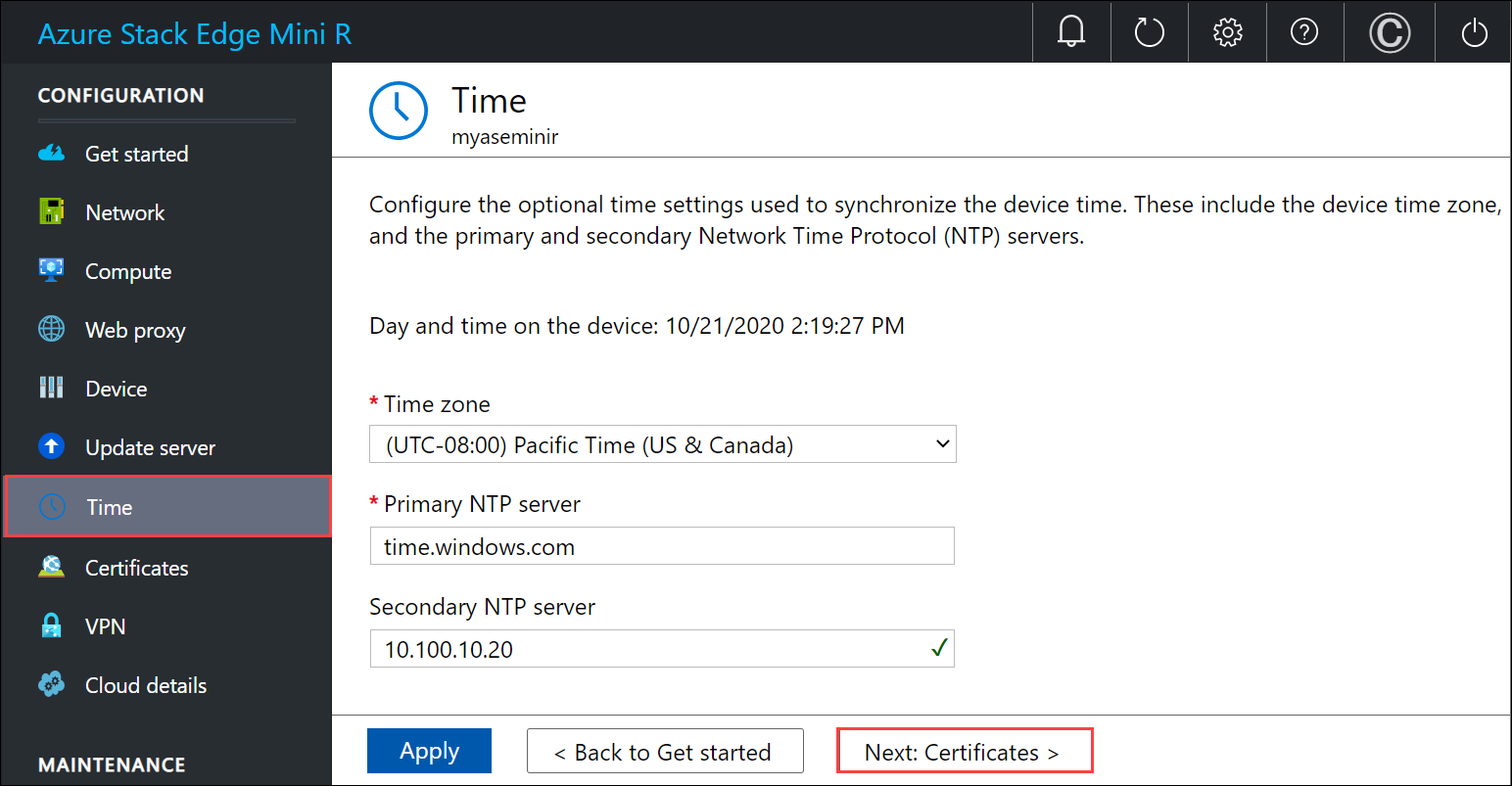This screenshot has height=786, width=1512.
Task: Select Device in configuration menu
Action: (116, 389)
